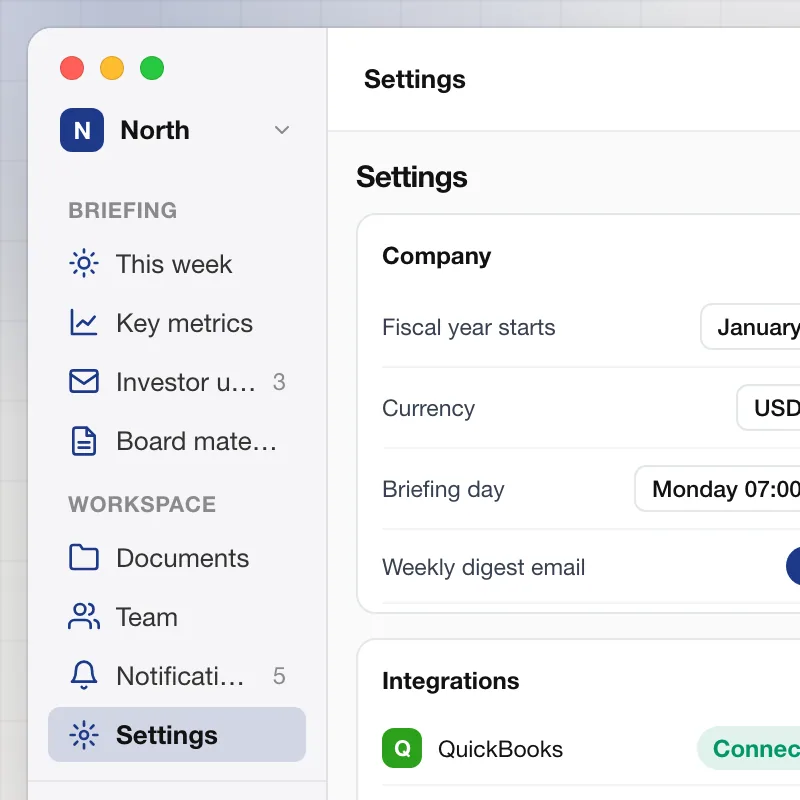Open Documents from the sidebar
Viewport: 800px width, 800px height.
pyautogui.click(x=177, y=558)
